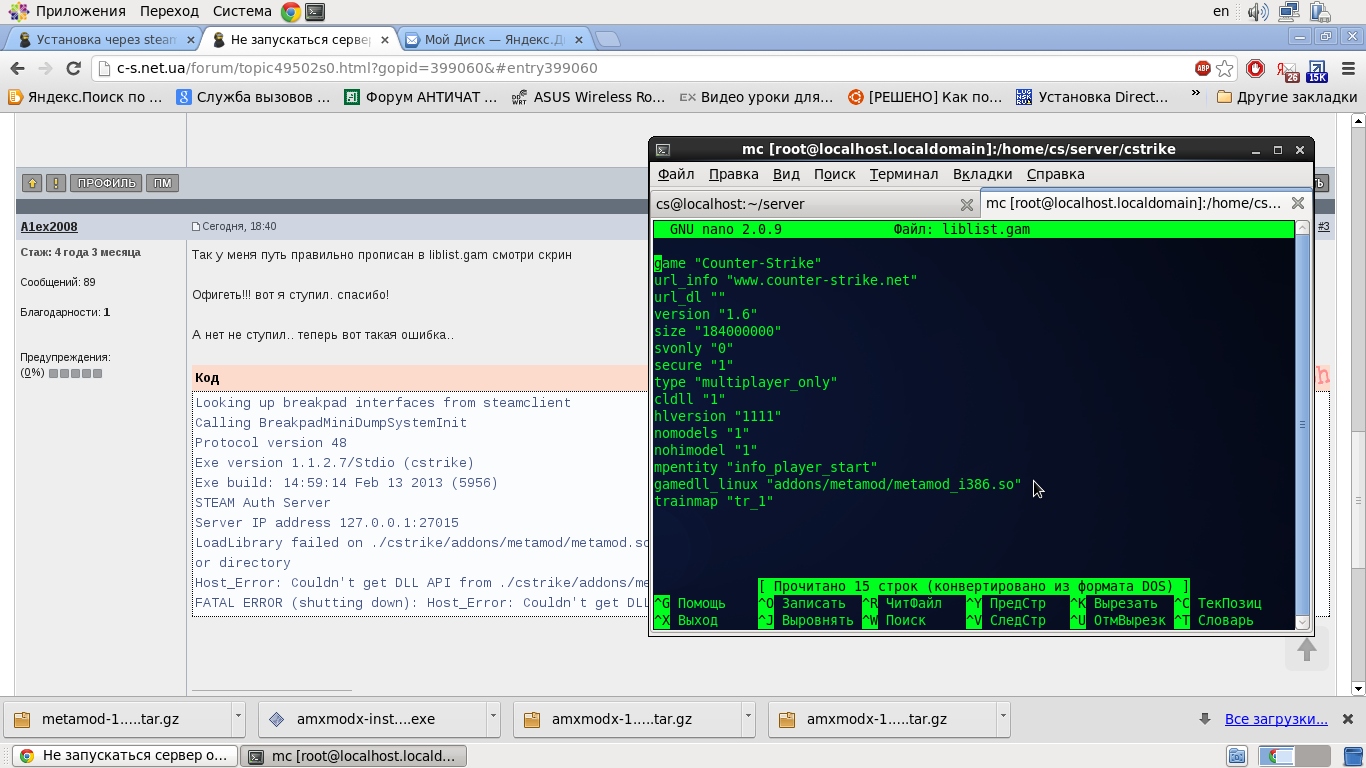Viewport: 1366px width, 768px height.
Task: Open the Служба вызовов bookmark
Action: click(253, 97)
